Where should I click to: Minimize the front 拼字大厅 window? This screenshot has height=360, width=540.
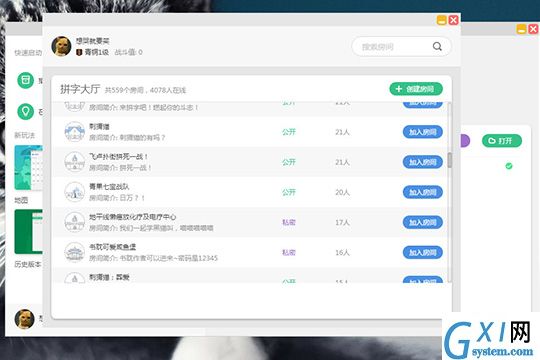coord(442,20)
